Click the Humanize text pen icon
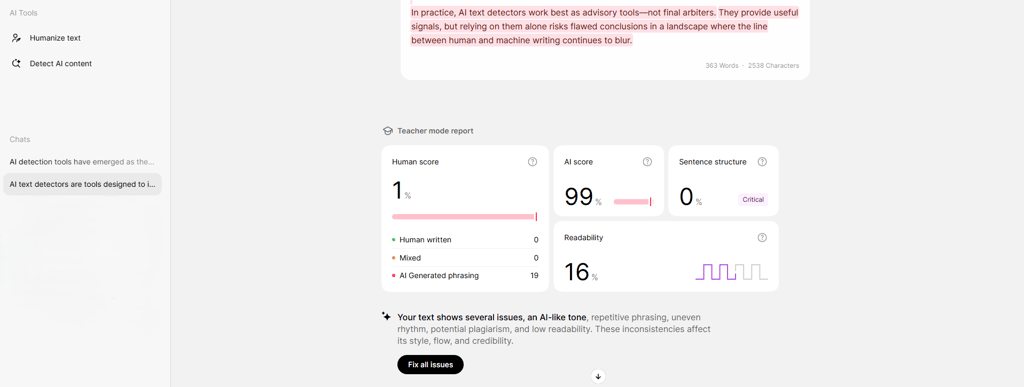1024x387 pixels. click(16, 38)
